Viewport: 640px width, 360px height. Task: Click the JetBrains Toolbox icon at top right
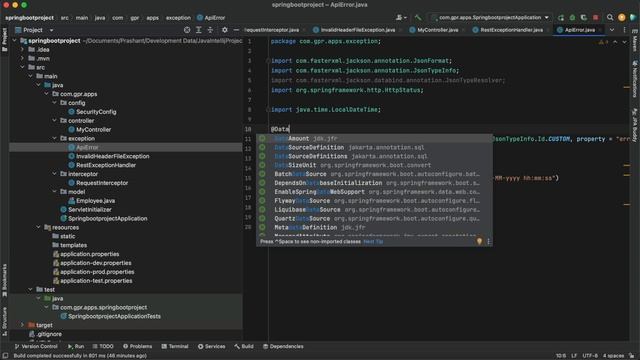pyautogui.click(x=633, y=18)
